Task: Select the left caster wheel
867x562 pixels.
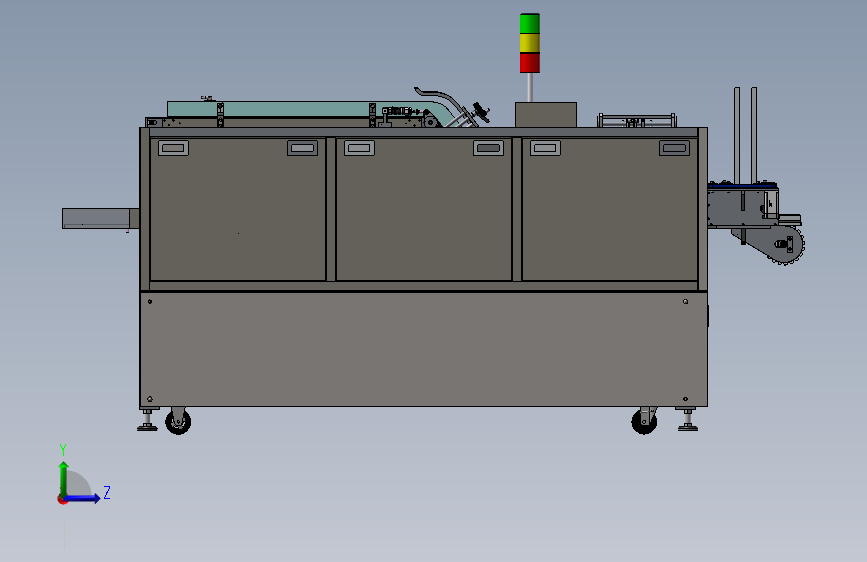Action: [x=178, y=422]
